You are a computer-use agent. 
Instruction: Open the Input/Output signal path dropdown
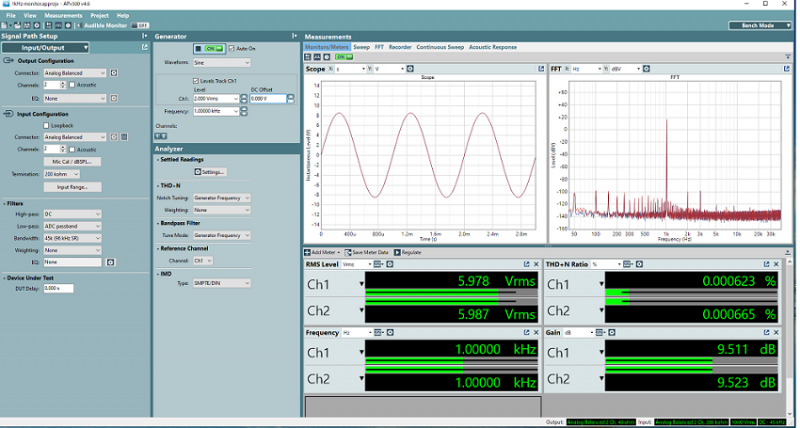point(45,47)
